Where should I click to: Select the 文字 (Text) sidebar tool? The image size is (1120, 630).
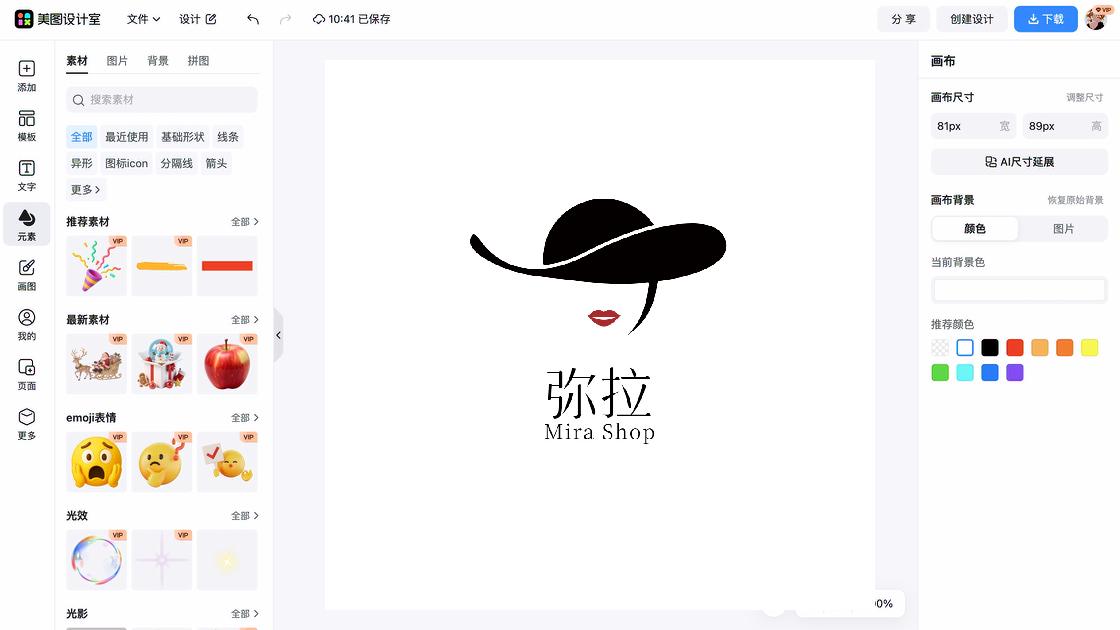coord(26,175)
